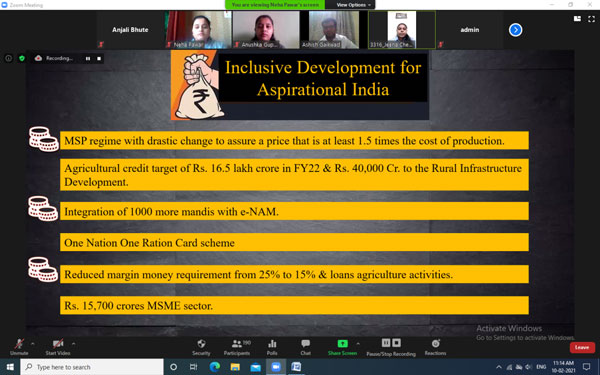600x375 pixels.
Task: Expand video options arrow next to Start Video
Action: (x=73, y=344)
